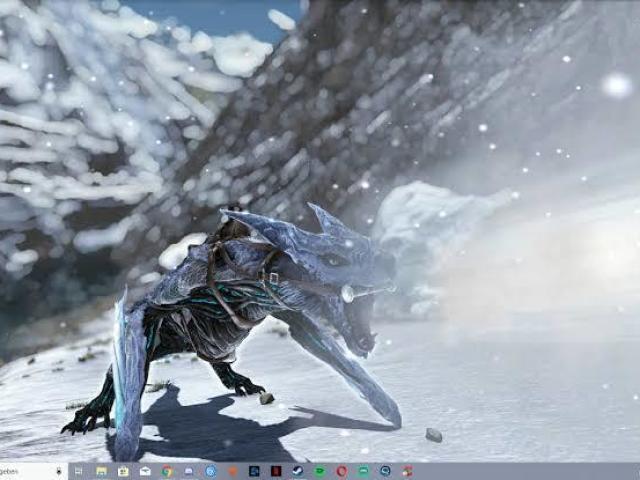Open File Explorer from the taskbar
Image resolution: width=640 pixels, height=480 pixels.
click(101, 471)
